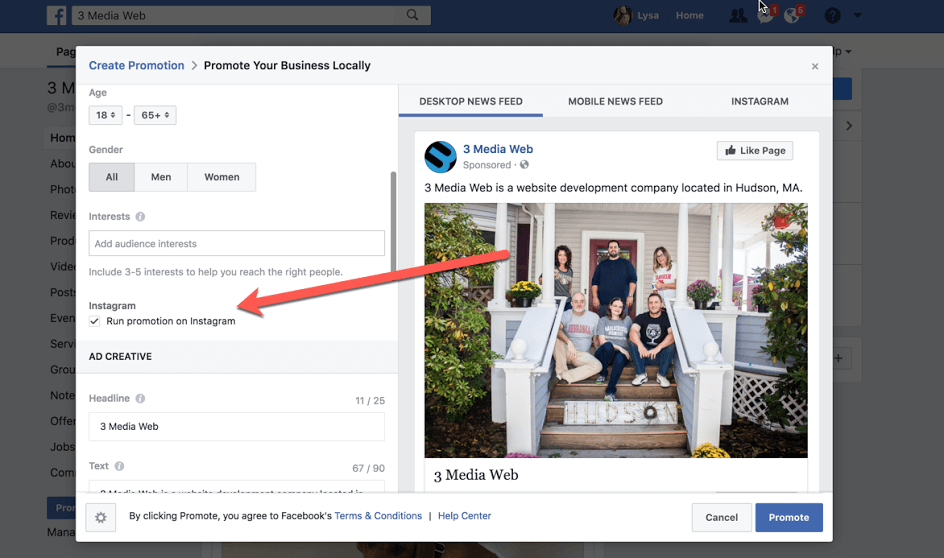Switch to Mobile News Feed tab
This screenshot has width=944, height=558.
point(615,101)
